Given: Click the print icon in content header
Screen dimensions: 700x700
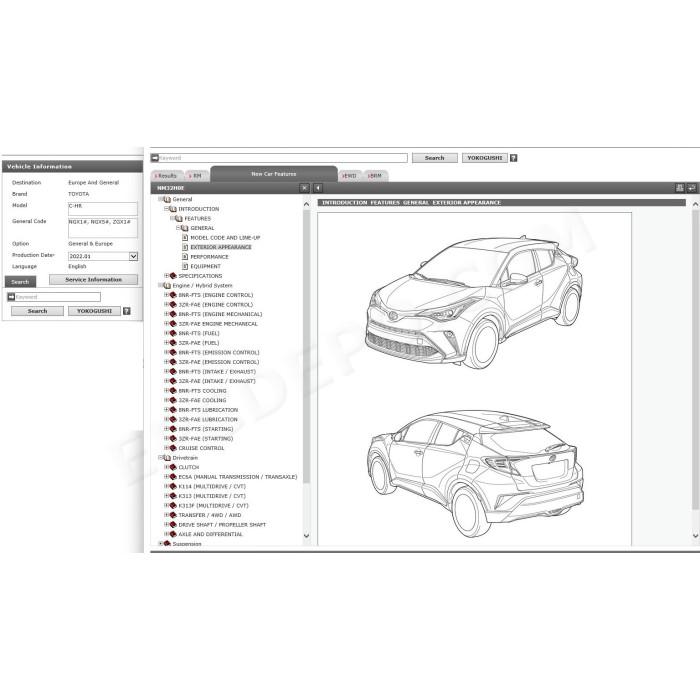Looking at the screenshot, I should pos(679,188).
